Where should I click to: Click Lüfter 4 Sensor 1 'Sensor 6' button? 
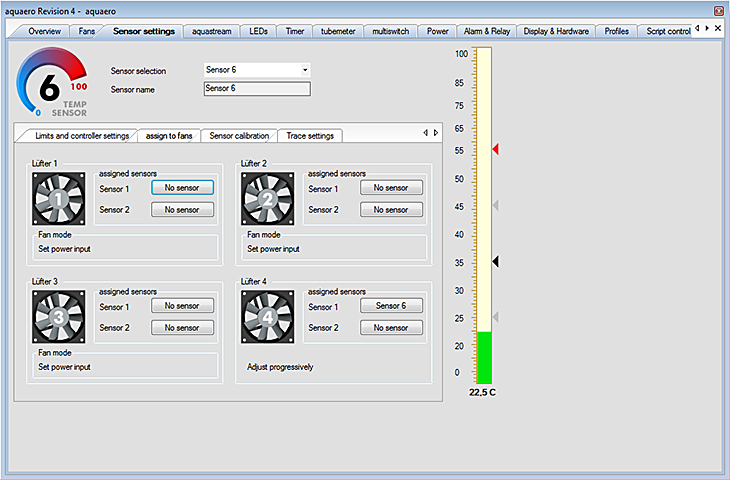tap(391, 306)
